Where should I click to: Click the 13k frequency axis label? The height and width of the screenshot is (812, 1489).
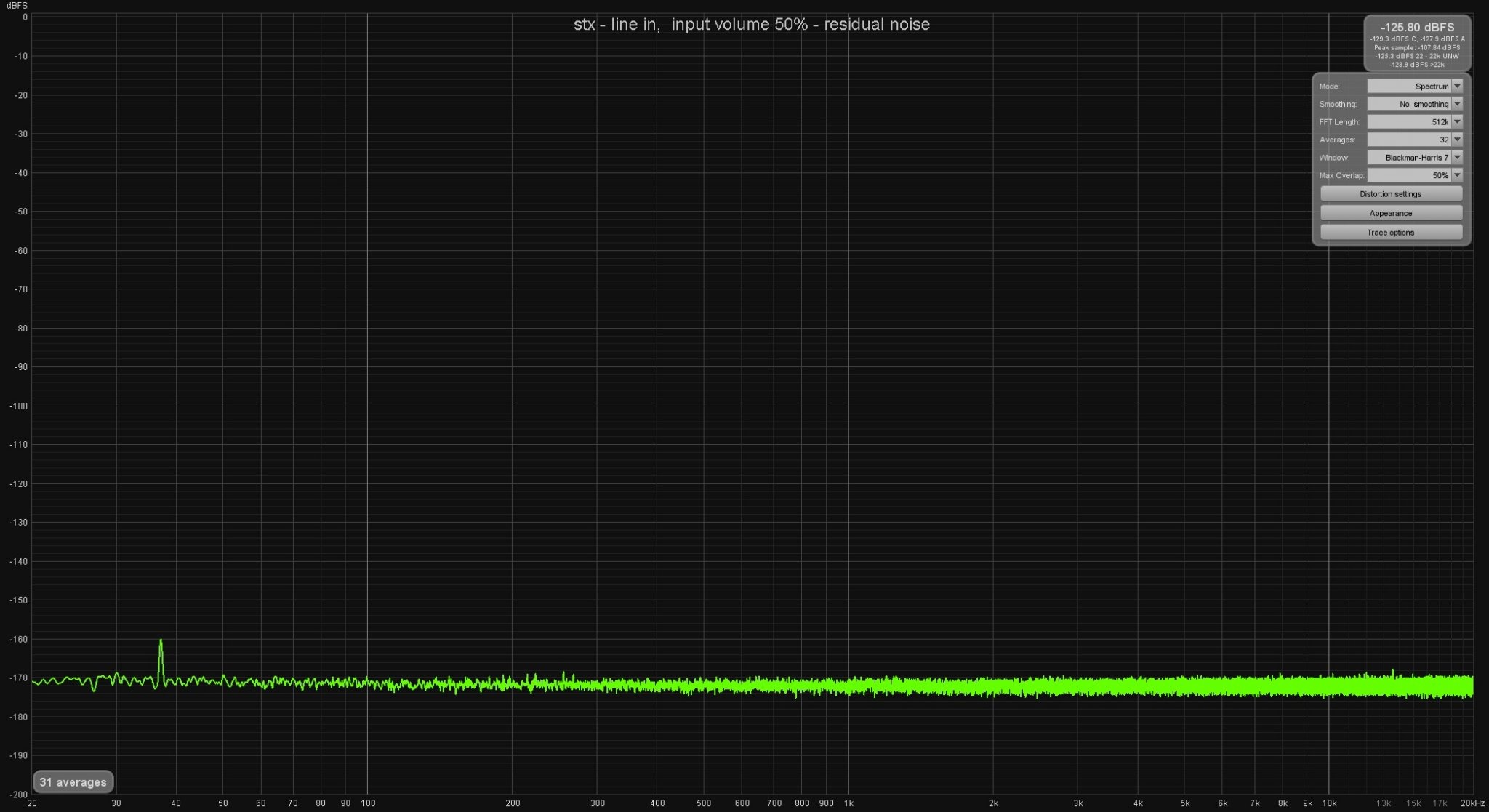[x=1384, y=803]
